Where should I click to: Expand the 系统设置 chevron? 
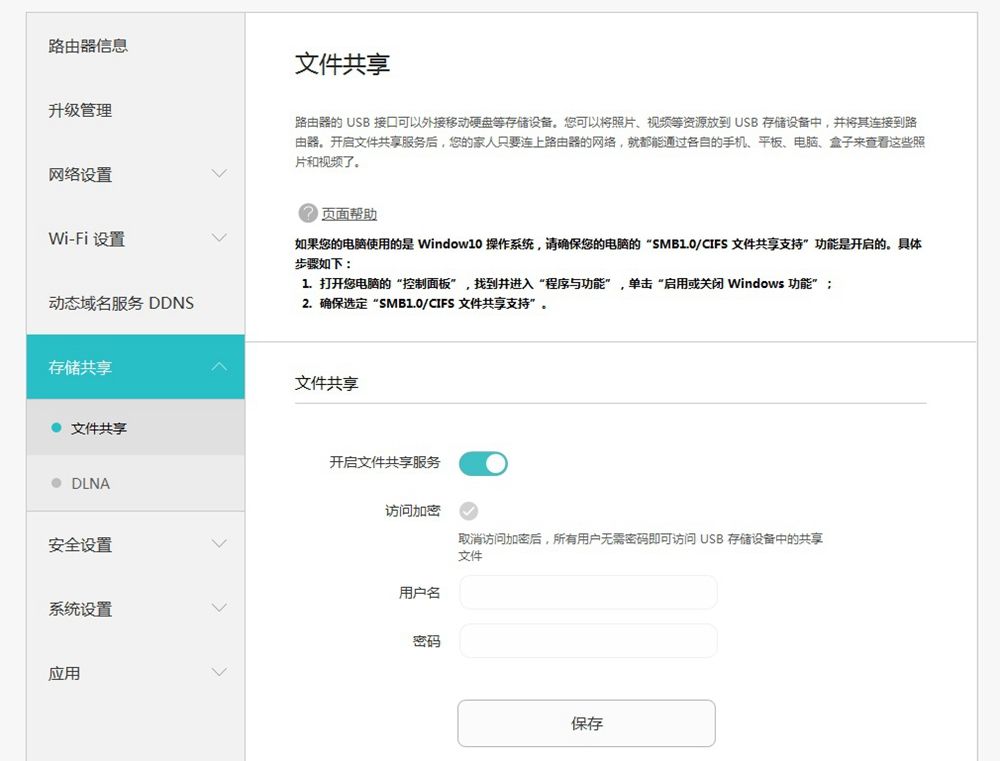[219, 607]
